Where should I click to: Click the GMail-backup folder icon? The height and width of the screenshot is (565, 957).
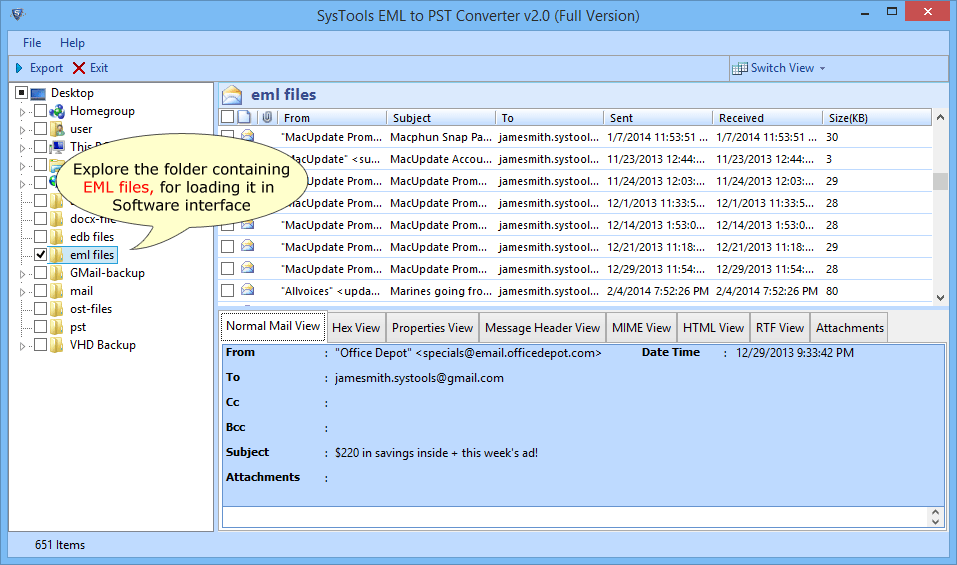[x=57, y=273]
